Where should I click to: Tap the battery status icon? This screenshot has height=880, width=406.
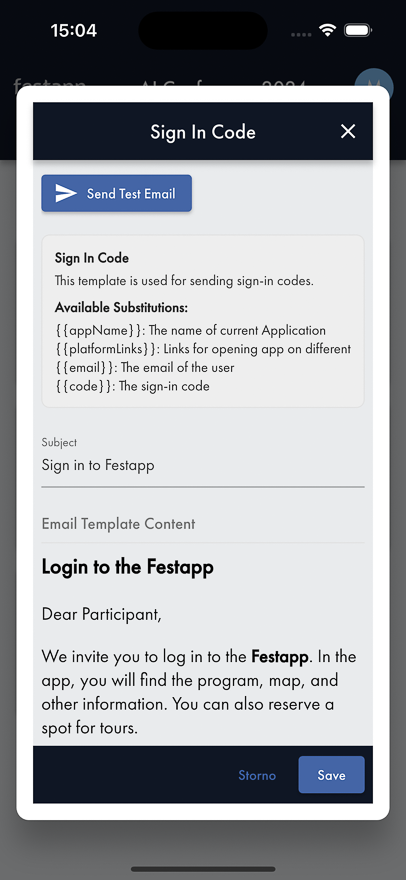tap(358, 30)
